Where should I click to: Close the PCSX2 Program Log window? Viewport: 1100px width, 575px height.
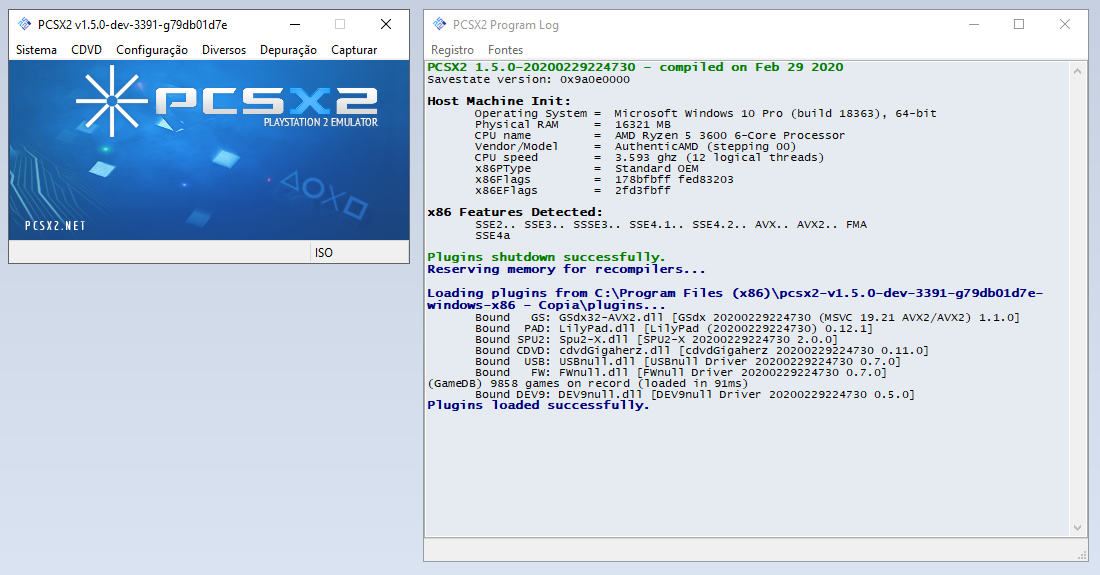1065,25
